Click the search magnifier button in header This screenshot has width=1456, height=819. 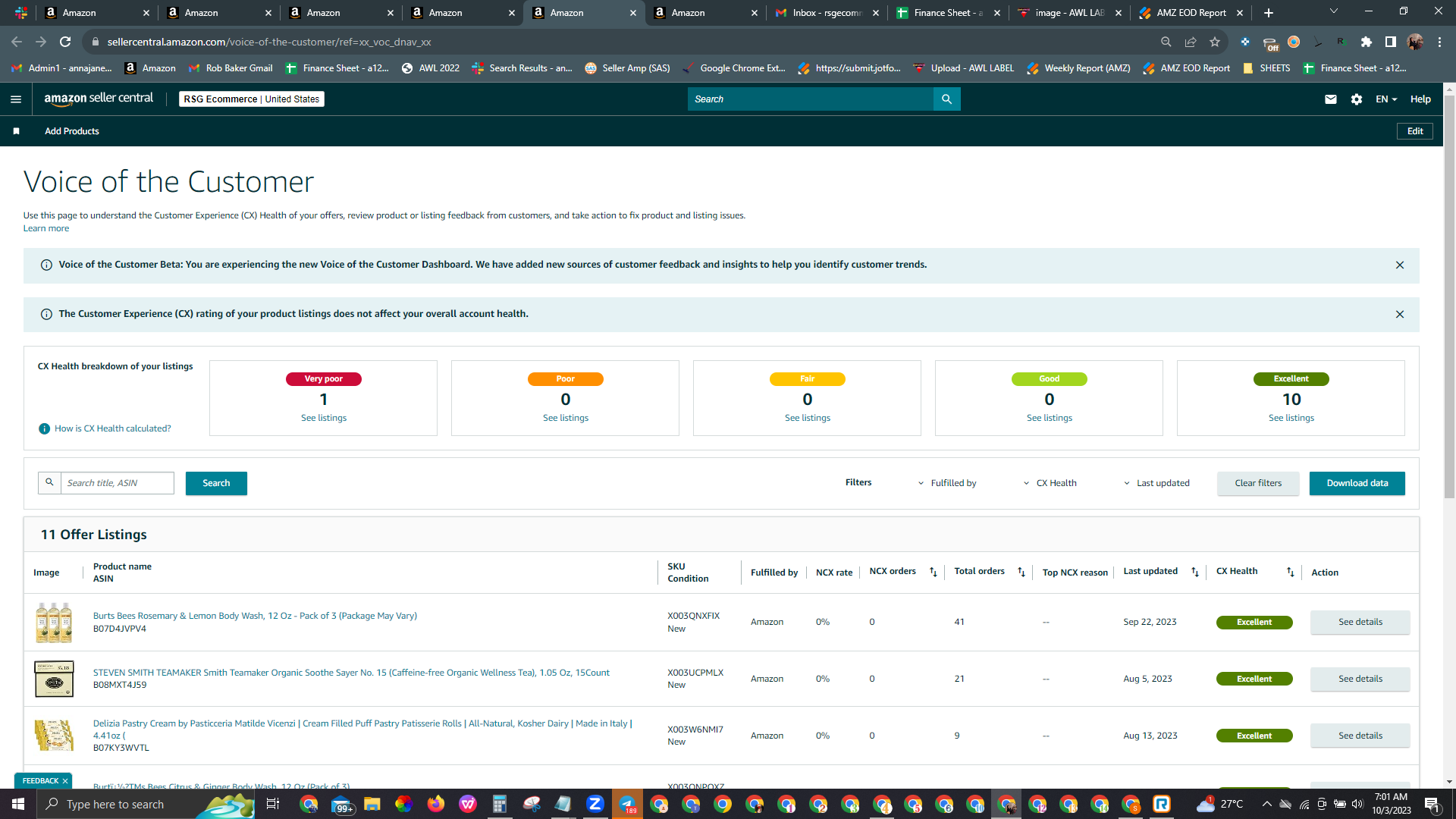pyautogui.click(x=946, y=99)
